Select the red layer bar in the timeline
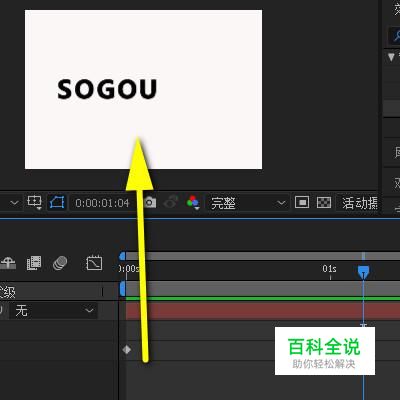400x400 pixels. [263, 311]
